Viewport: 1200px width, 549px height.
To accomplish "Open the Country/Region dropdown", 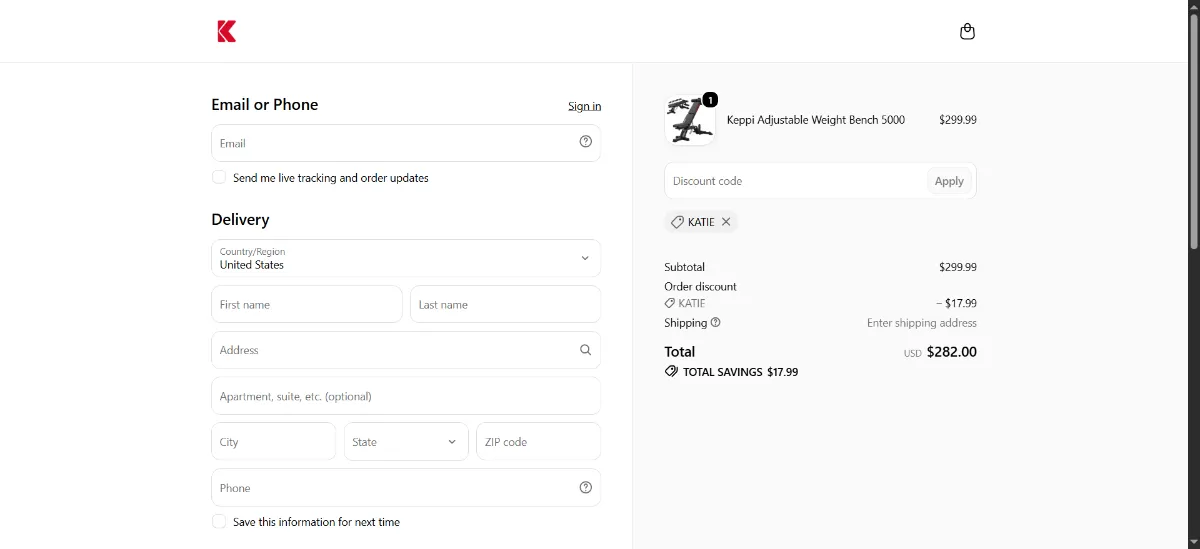I will tap(406, 258).
